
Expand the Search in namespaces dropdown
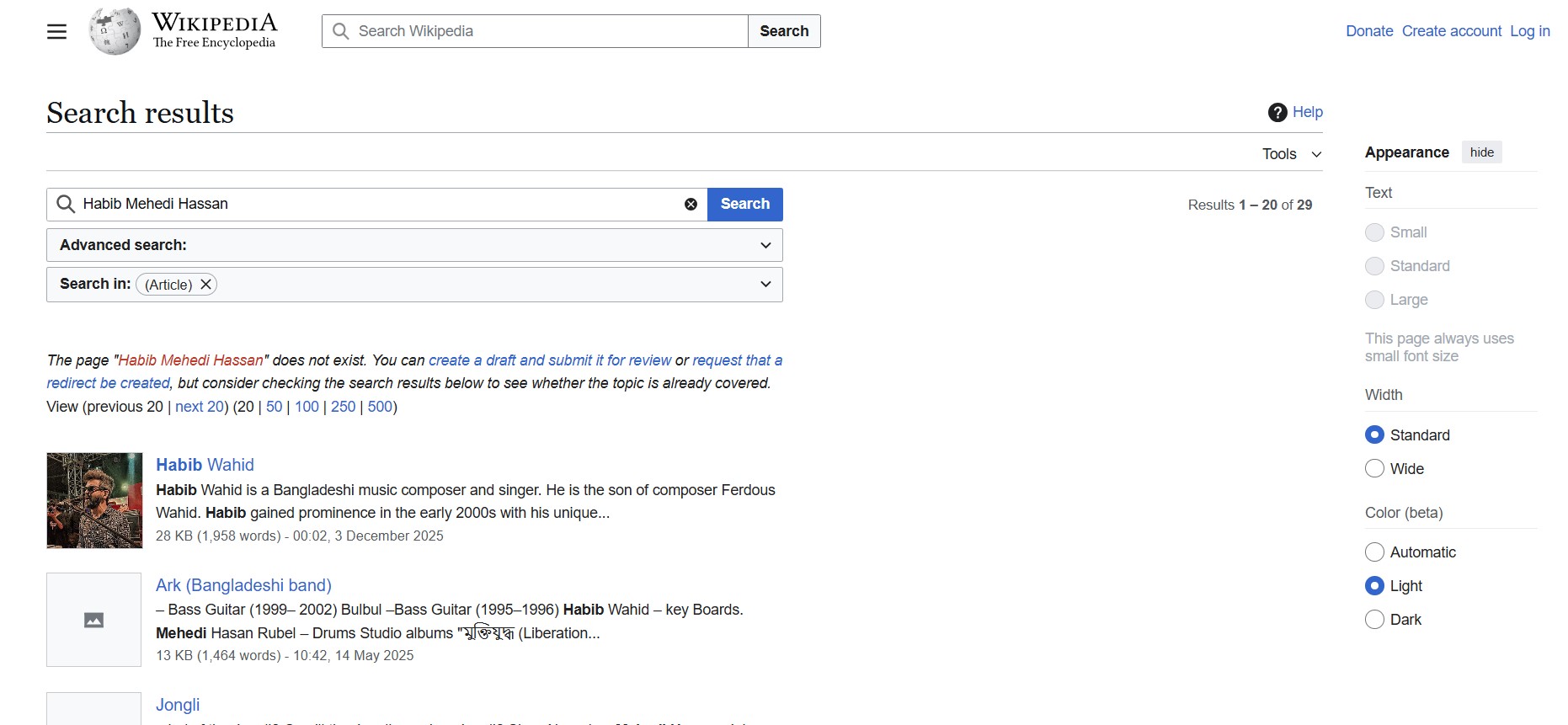765,285
